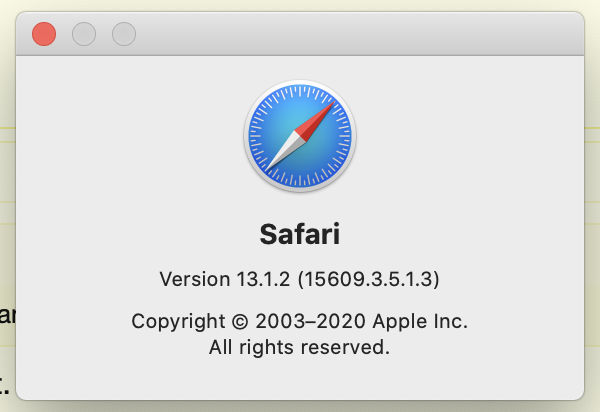Select the bold Safari app name
The image size is (600, 412).
click(x=300, y=234)
